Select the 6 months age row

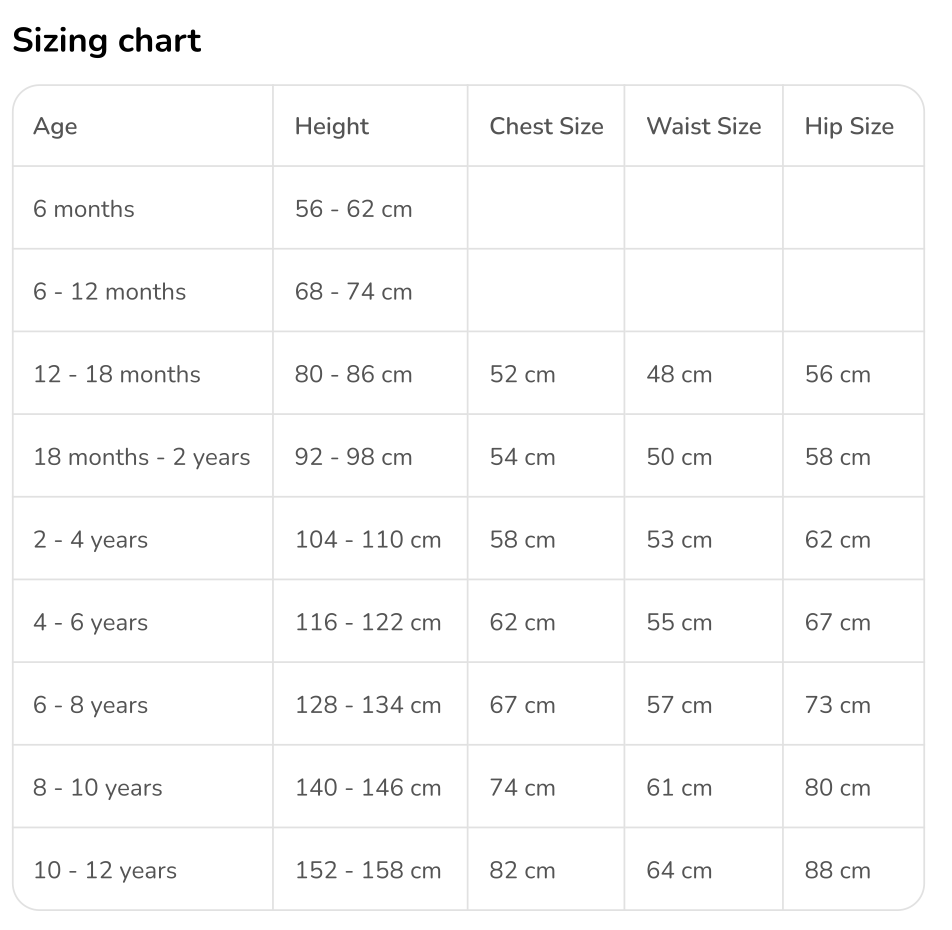pyautogui.click(x=83, y=209)
